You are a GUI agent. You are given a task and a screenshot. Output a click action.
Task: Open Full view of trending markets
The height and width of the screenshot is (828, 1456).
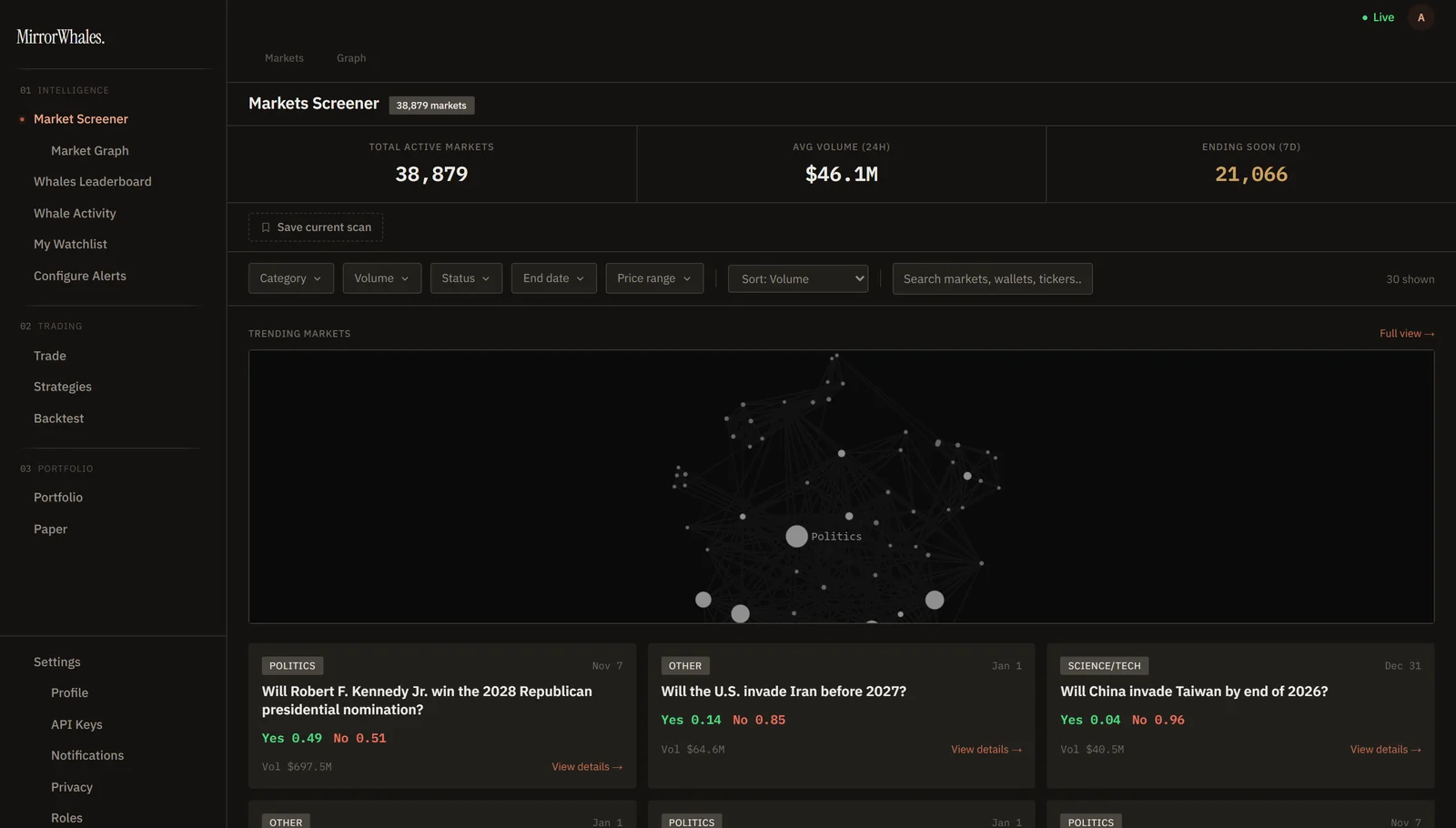[1407, 334]
